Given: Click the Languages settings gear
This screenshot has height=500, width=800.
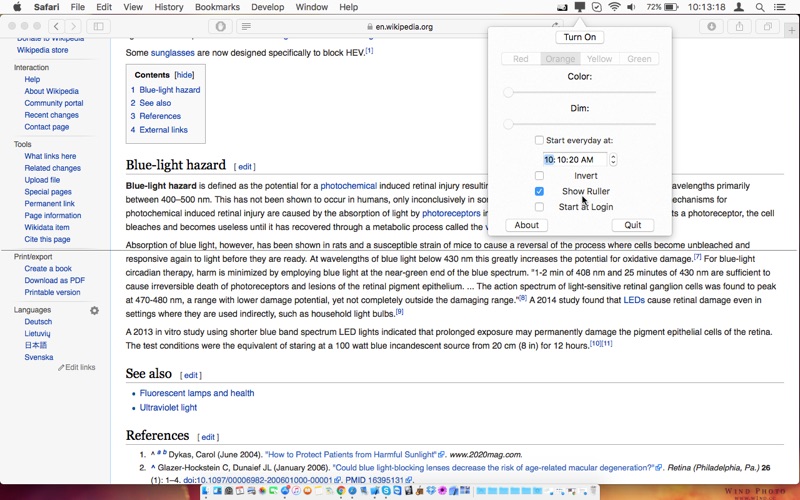Looking at the screenshot, I should click(x=94, y=310).
